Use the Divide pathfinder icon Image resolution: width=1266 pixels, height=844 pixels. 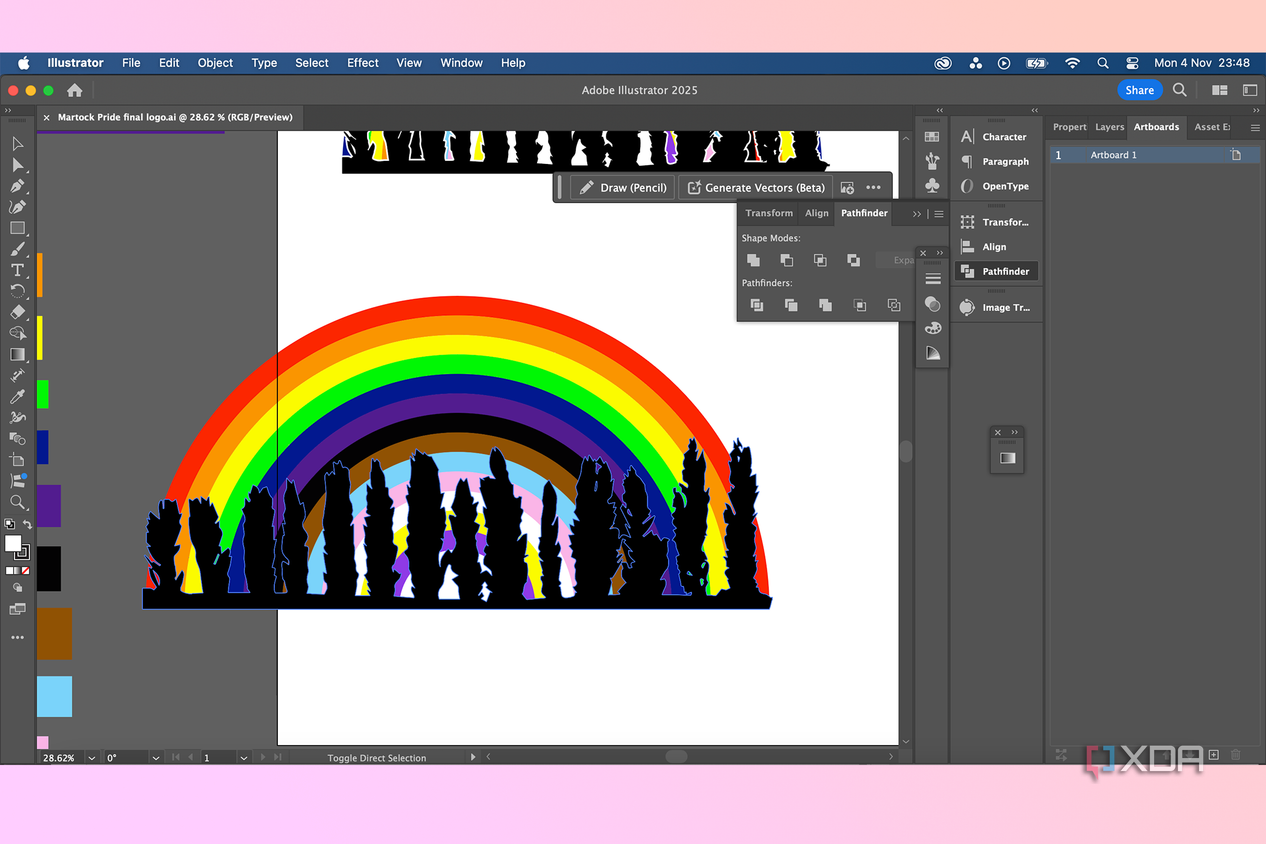[x=757, y=305]
